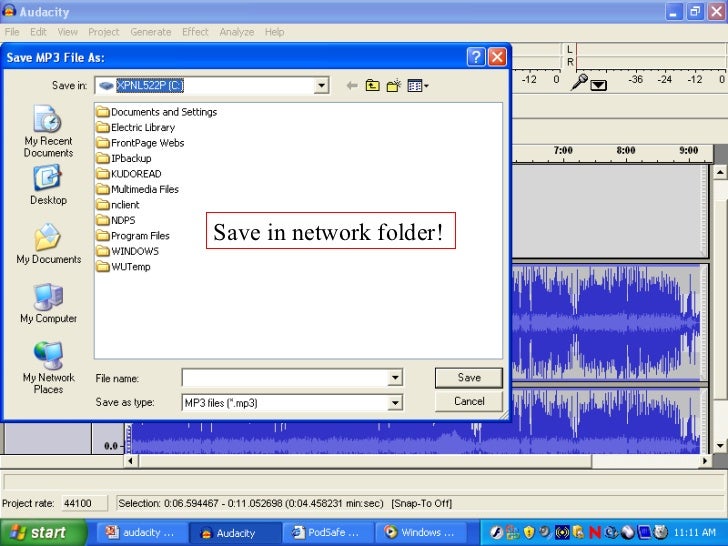This screenshot has height=546, width=728.
Task: Select the NDPS folder
Action: pos(116,220)
